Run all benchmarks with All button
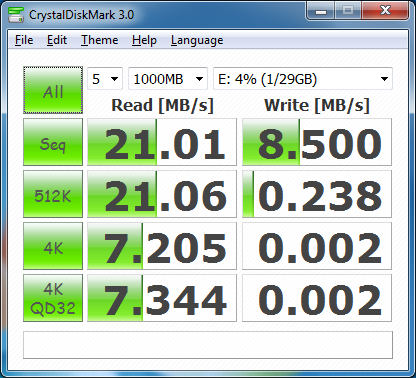 (x=53, y=90)
